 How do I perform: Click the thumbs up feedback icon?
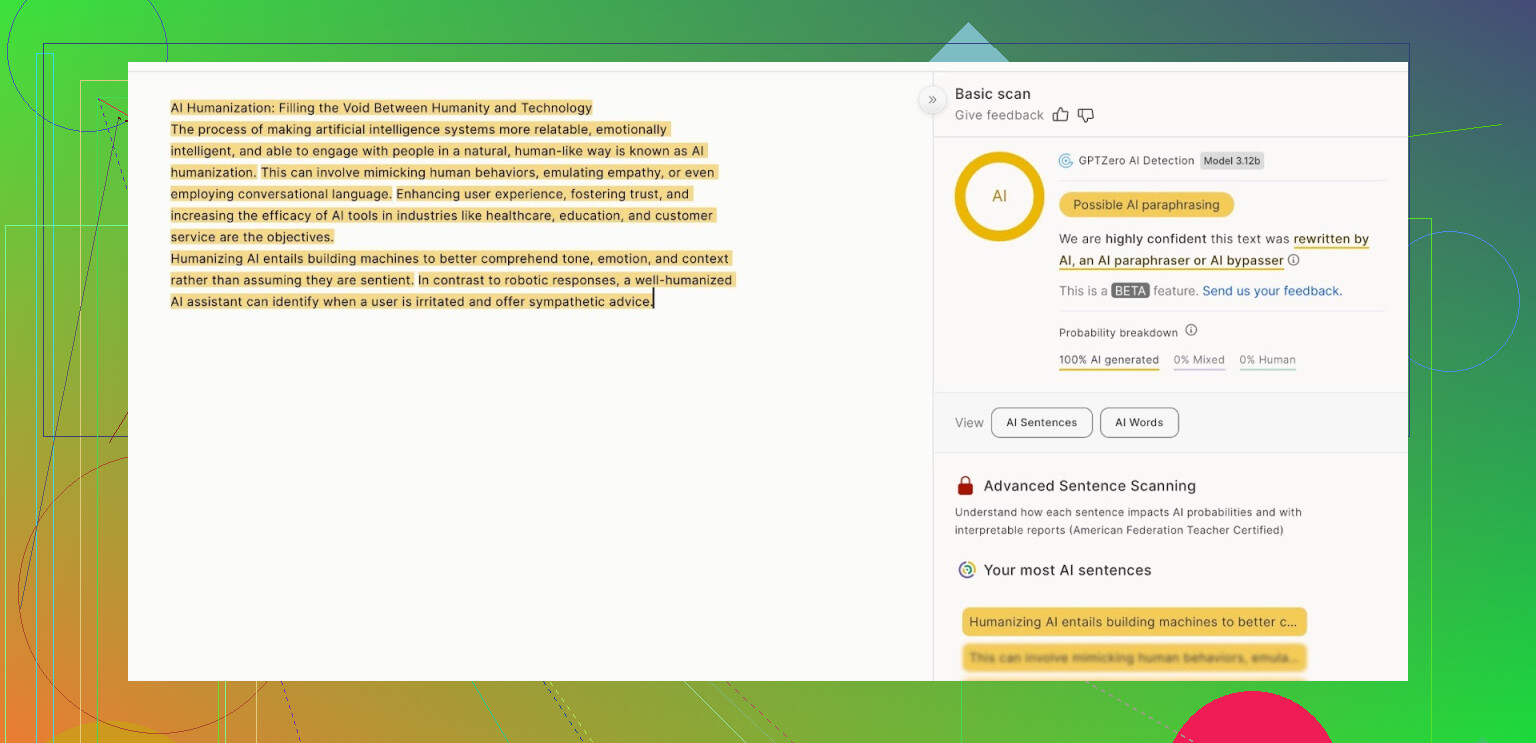pos(1061,115)
